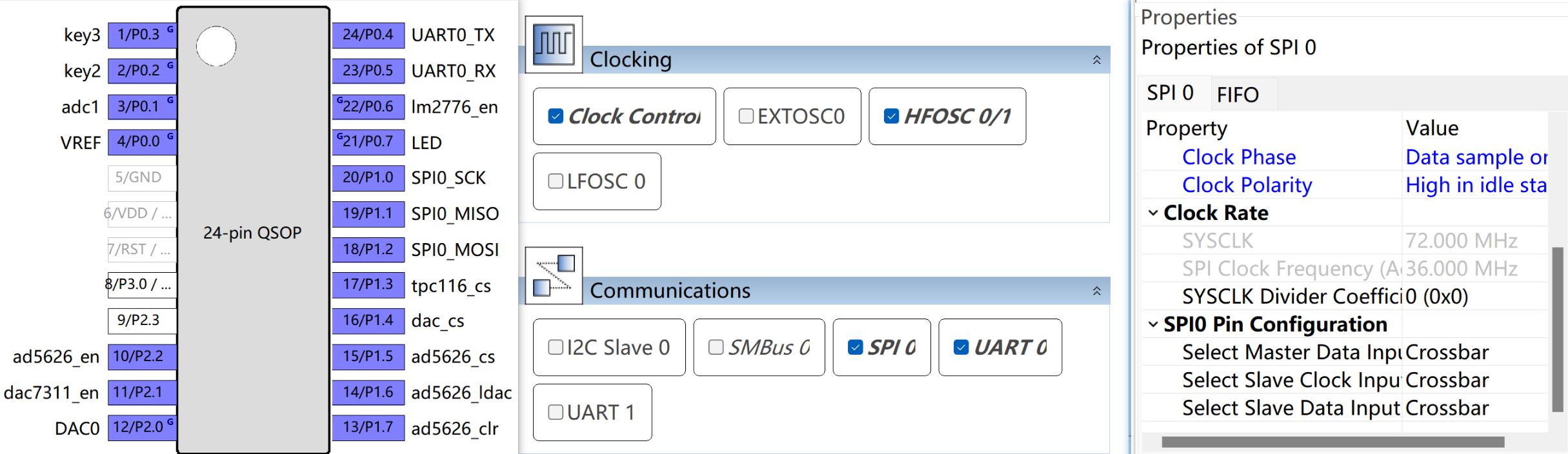Uncheck the SPI 0 peripheral
Image resolution: width=1568 pixels, height=454 pixels.
(855, 348)
